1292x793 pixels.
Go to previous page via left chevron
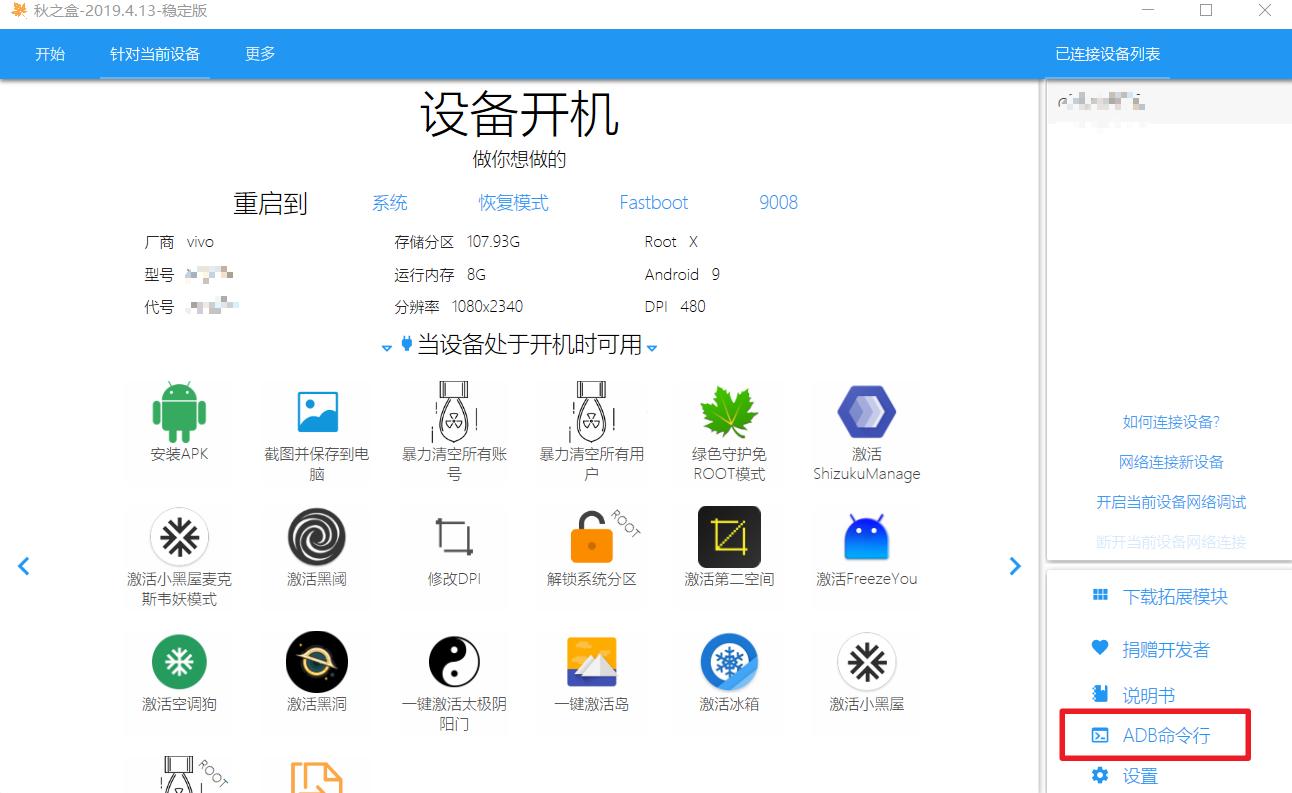click(x=23, y=566)
